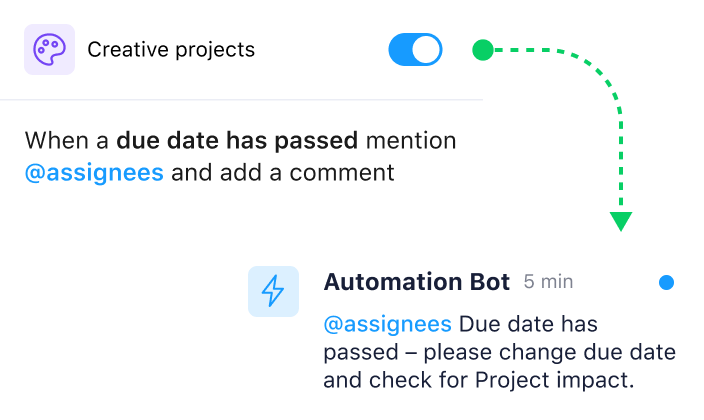Click 'check for Project impact' text
Screen dimensions: 704x420
(x=499, y=381)
